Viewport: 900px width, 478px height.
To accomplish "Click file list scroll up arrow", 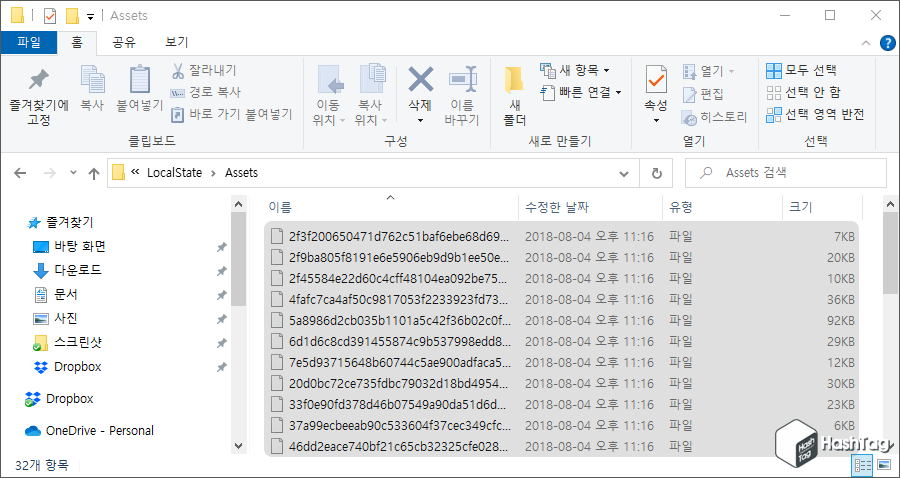I will [891, 204].
